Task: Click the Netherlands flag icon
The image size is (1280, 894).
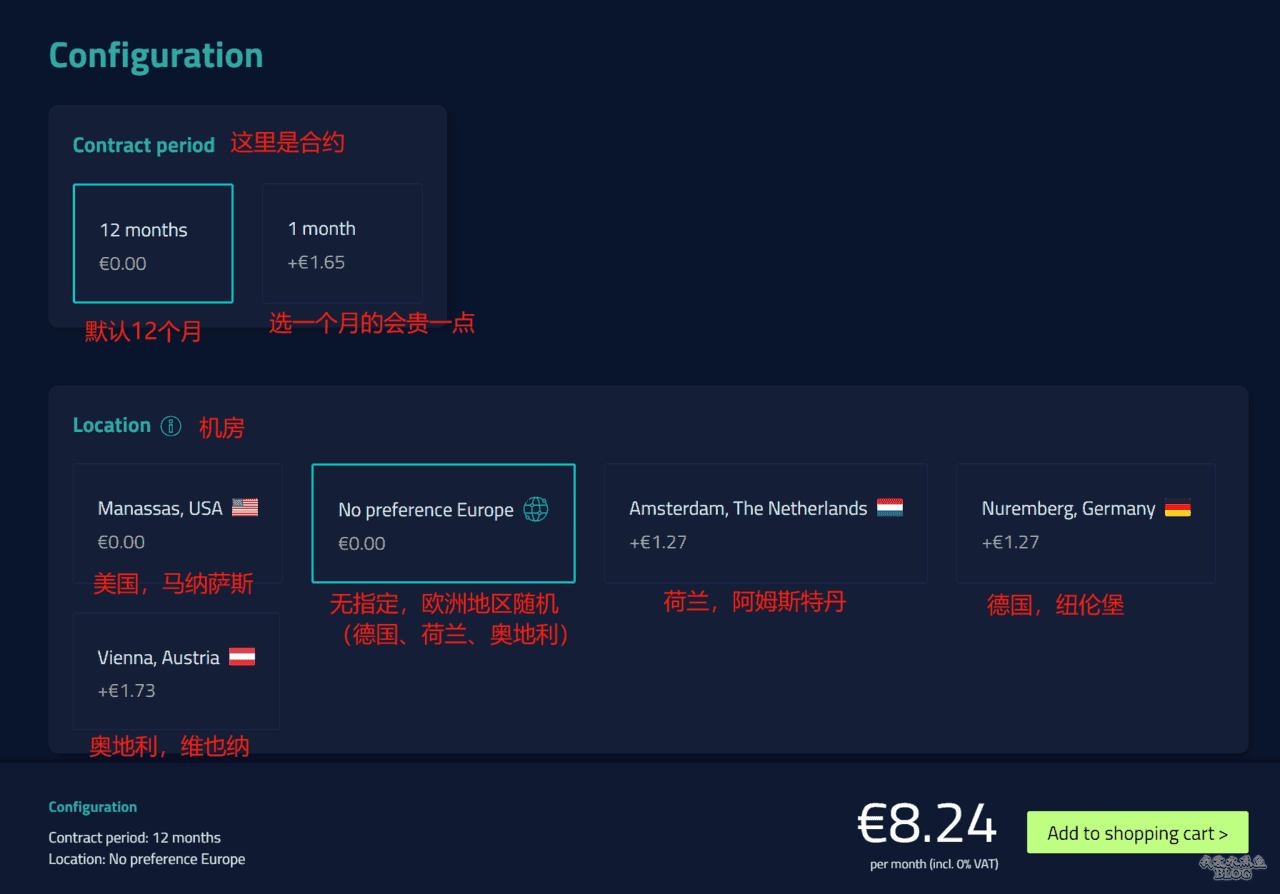Action: pyautogui.click(x=890, y=508)
